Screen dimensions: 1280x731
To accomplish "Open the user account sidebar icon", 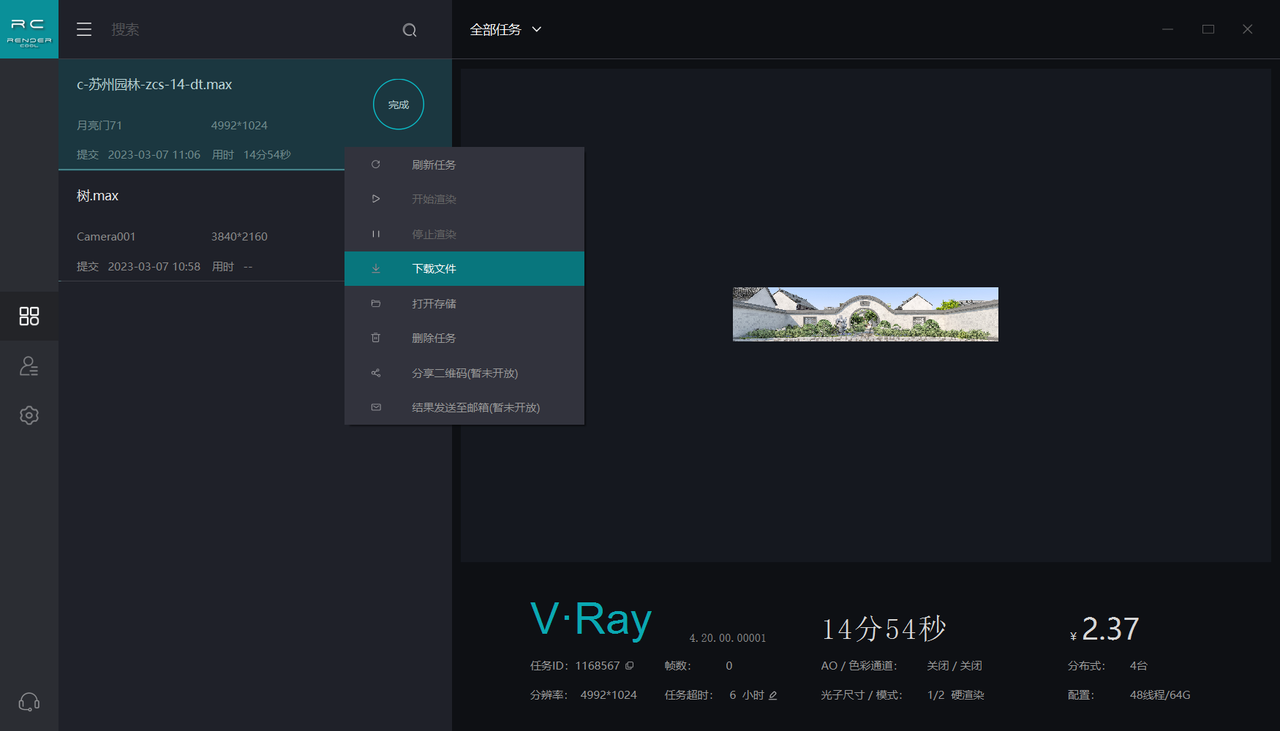I will pos(29,366).
